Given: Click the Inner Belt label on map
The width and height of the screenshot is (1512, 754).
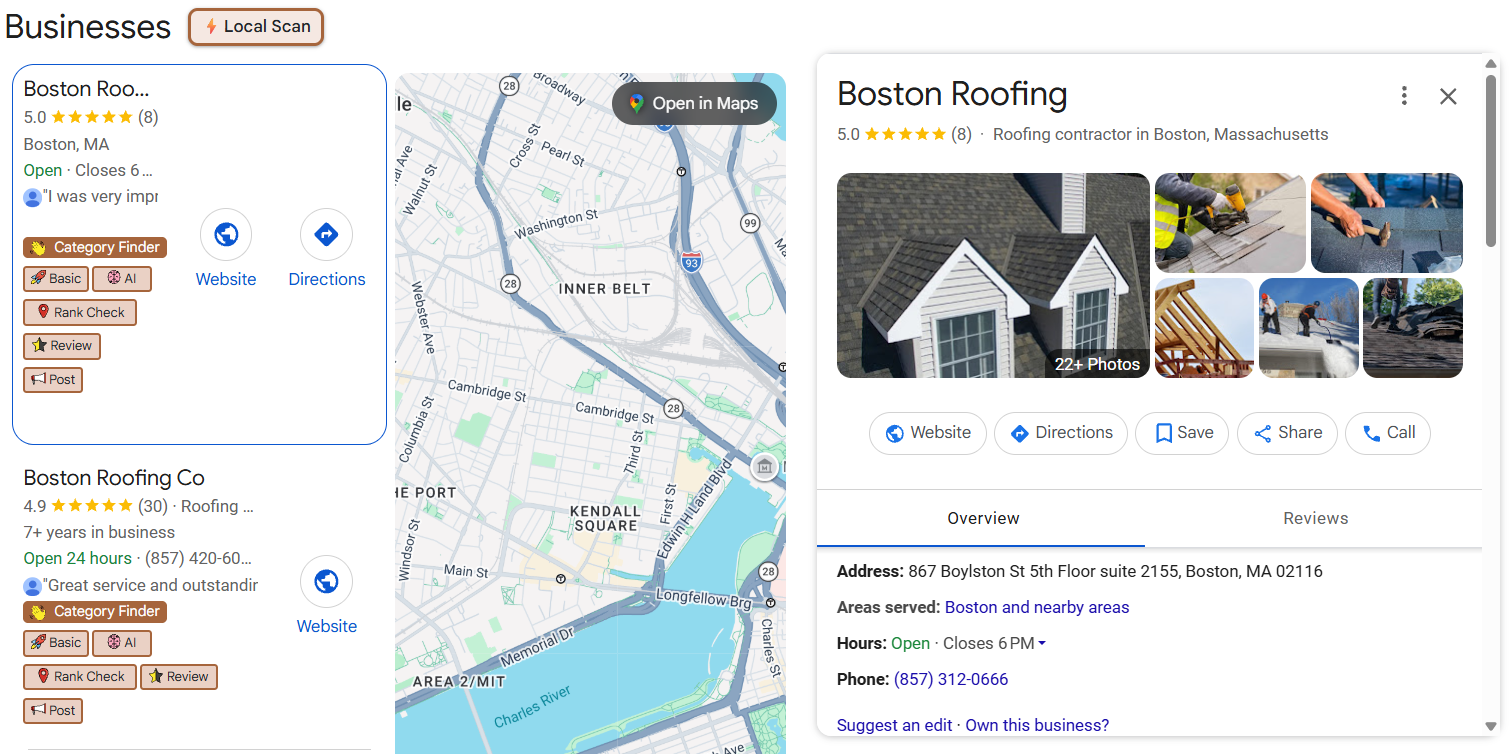Looking at the screenshot, I should pyautogui.click(x=604, y=289).
